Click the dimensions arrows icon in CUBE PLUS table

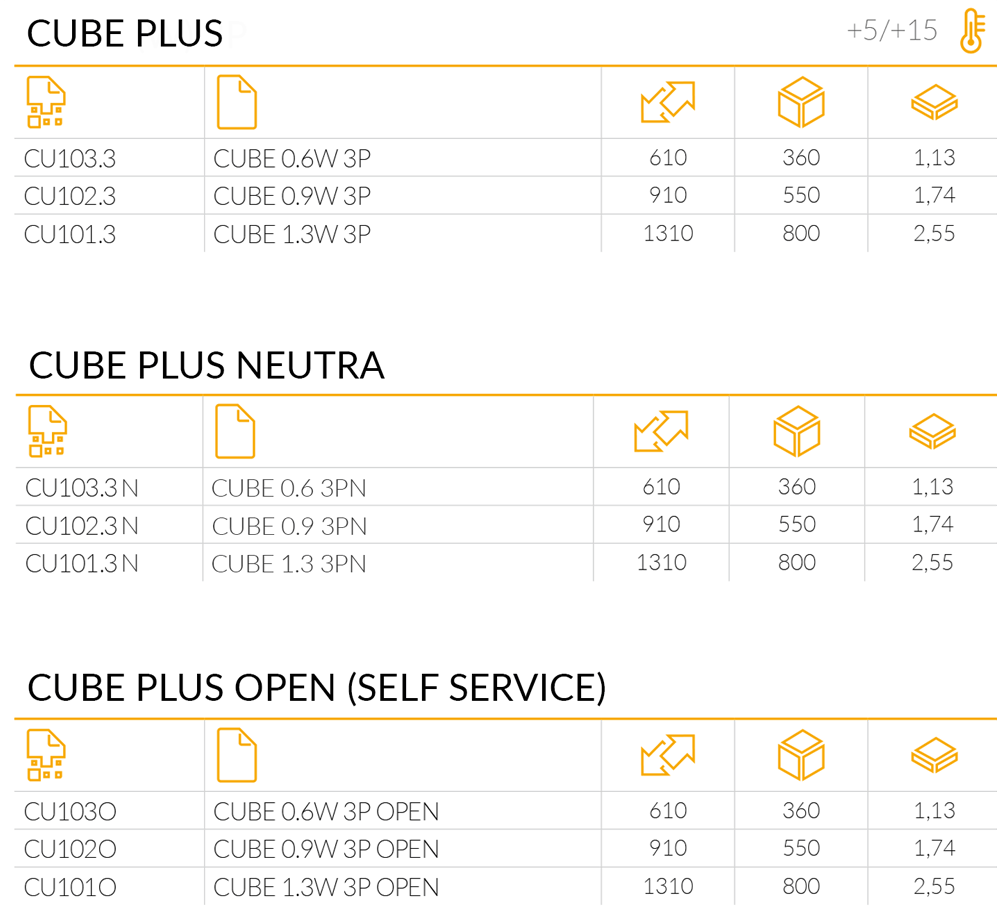pyautogui.click(x=668, y=102)
